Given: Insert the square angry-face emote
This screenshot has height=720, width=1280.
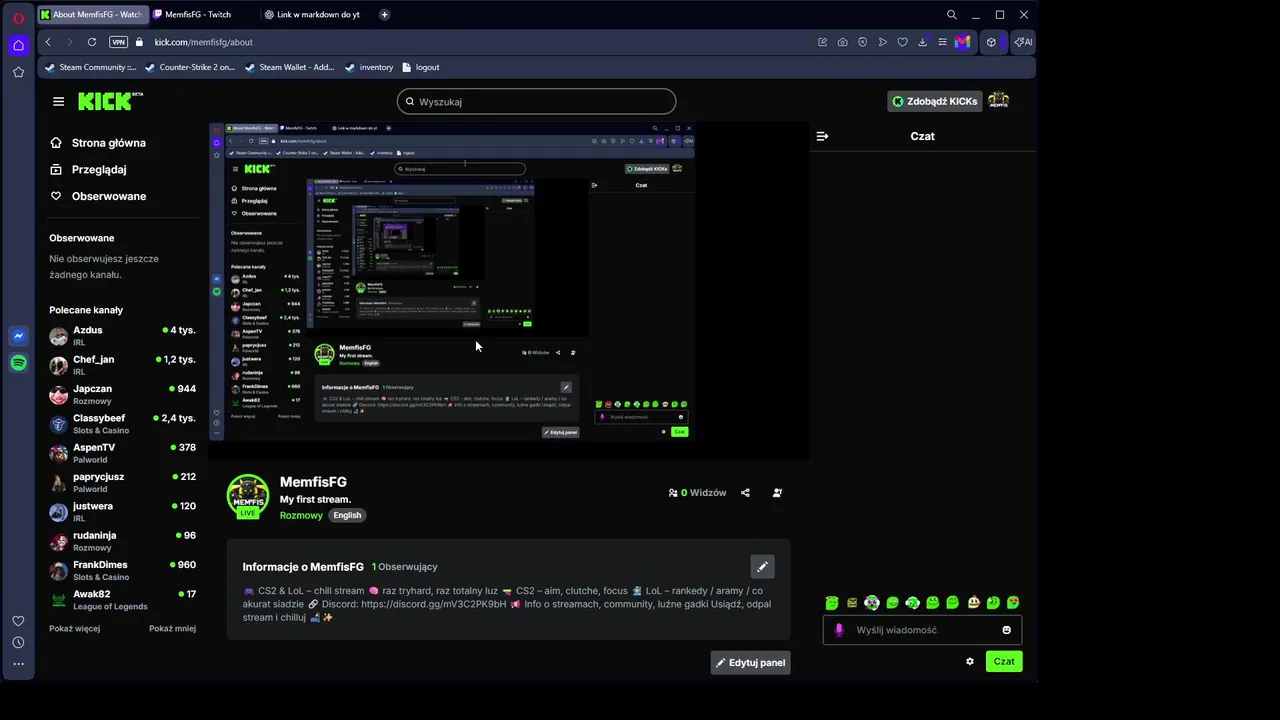Looking at the screenshot, I should coord(852,602).
